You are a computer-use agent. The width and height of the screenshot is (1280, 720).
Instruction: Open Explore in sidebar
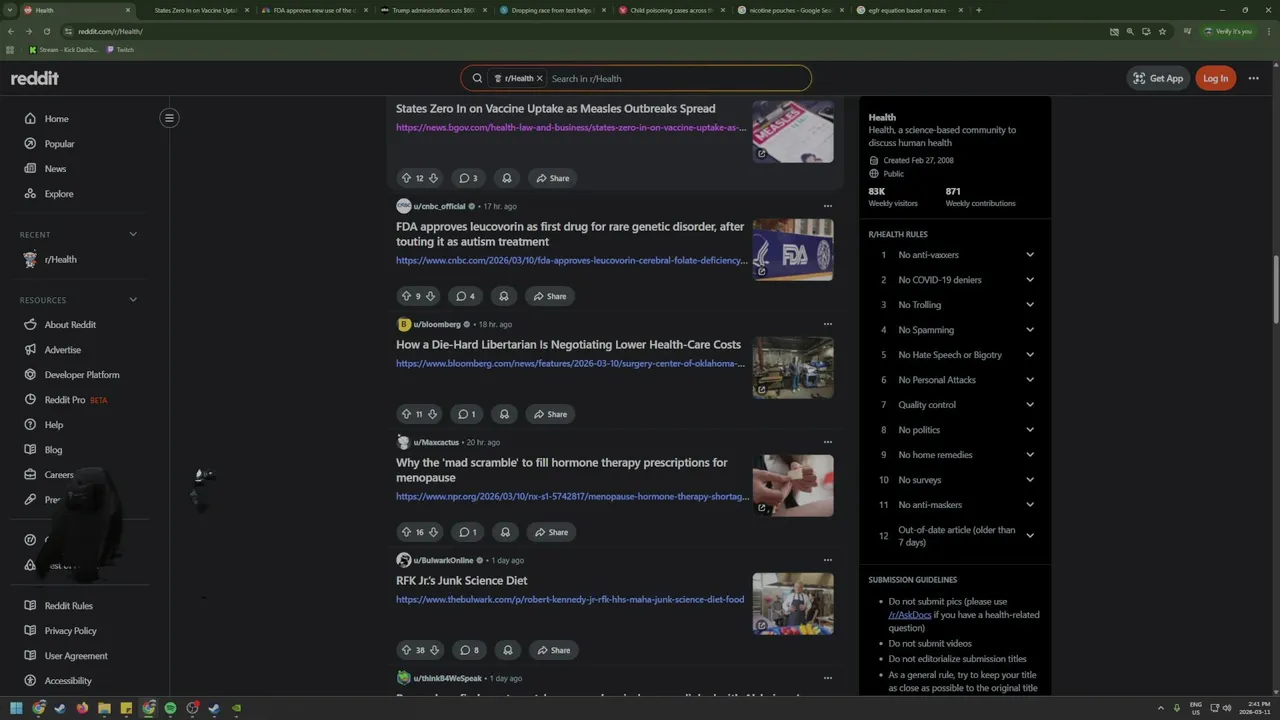click(59, 194)
